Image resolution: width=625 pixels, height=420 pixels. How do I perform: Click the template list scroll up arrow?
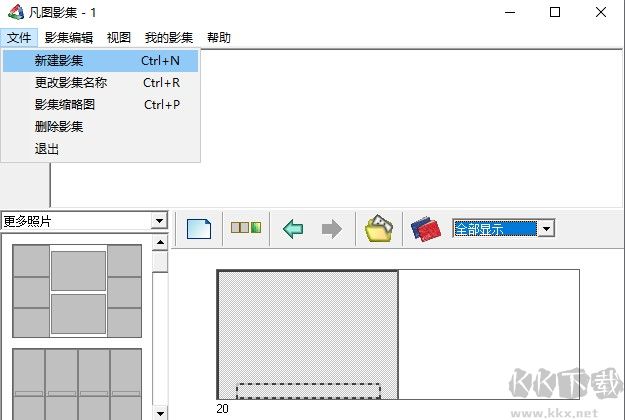(160, 242)
